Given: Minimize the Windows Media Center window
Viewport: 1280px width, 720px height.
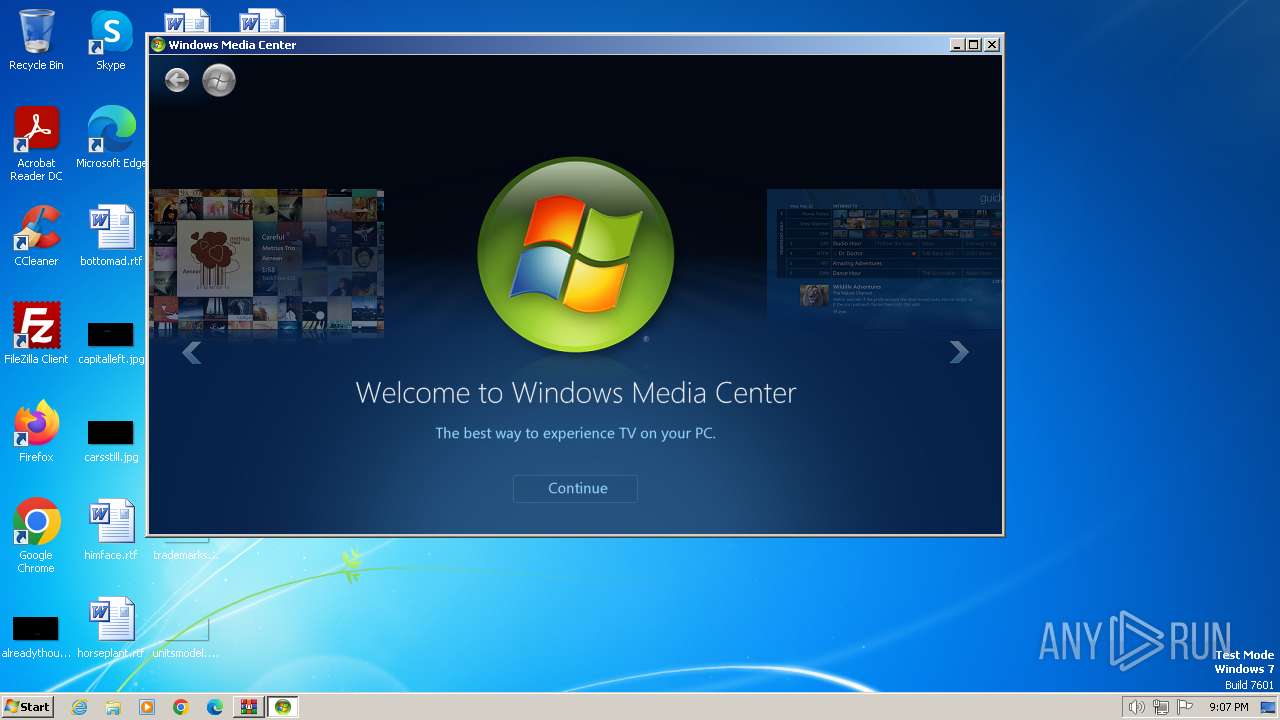Looking at the screenshot, I should point(956,45).
